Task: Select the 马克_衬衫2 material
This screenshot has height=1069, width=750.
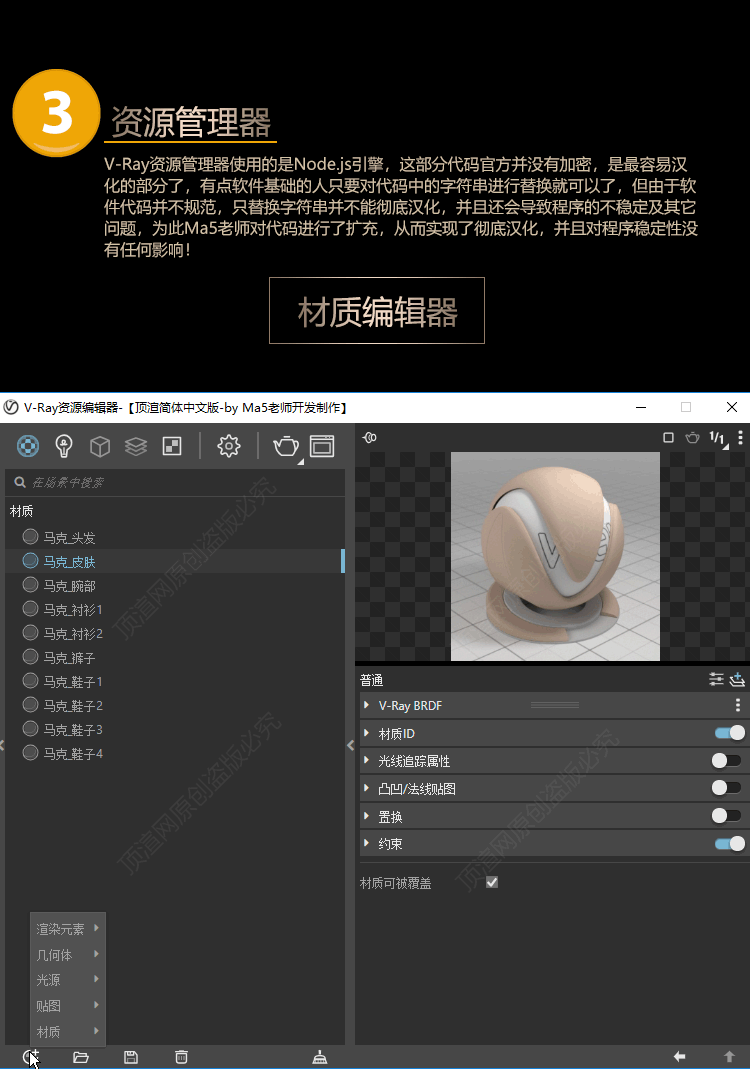Action: pyautogui.click(x=175, y=633)
